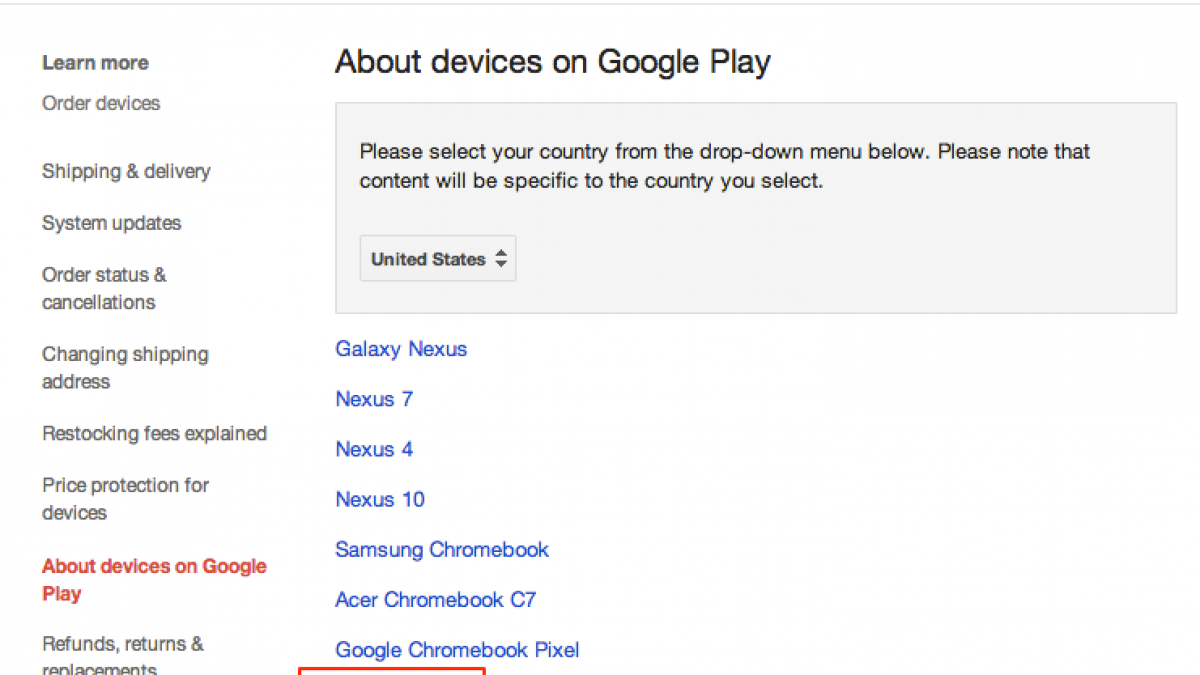The height and width of the screenshot is (675, 1200).
Task: Click the Learn more sidebar heading
Action: coord(95,63)
